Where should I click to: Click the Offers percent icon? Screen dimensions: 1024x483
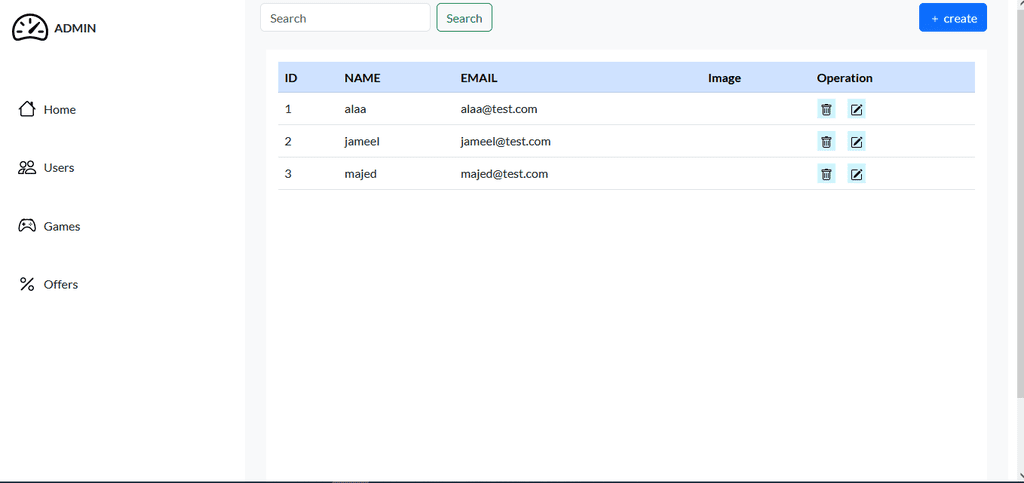click(27, 284)
